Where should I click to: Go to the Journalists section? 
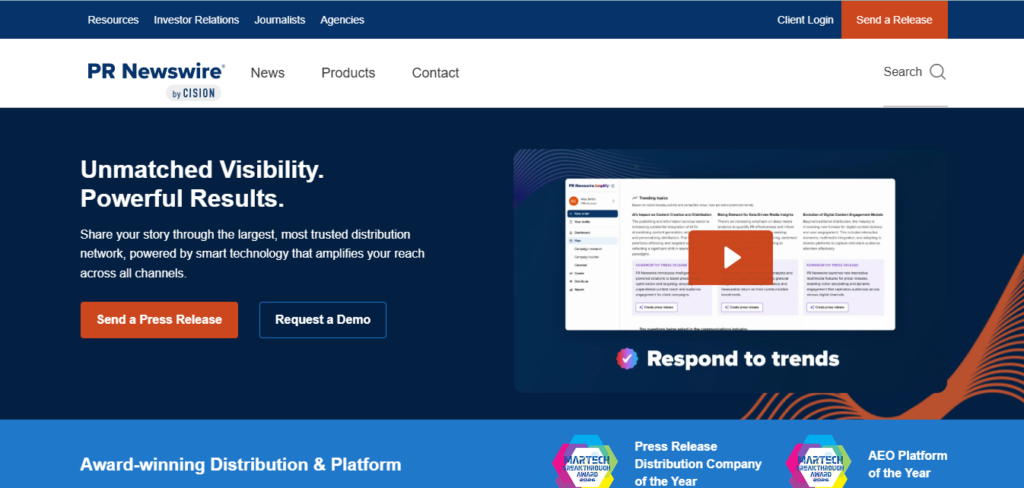tap(280, 20)
